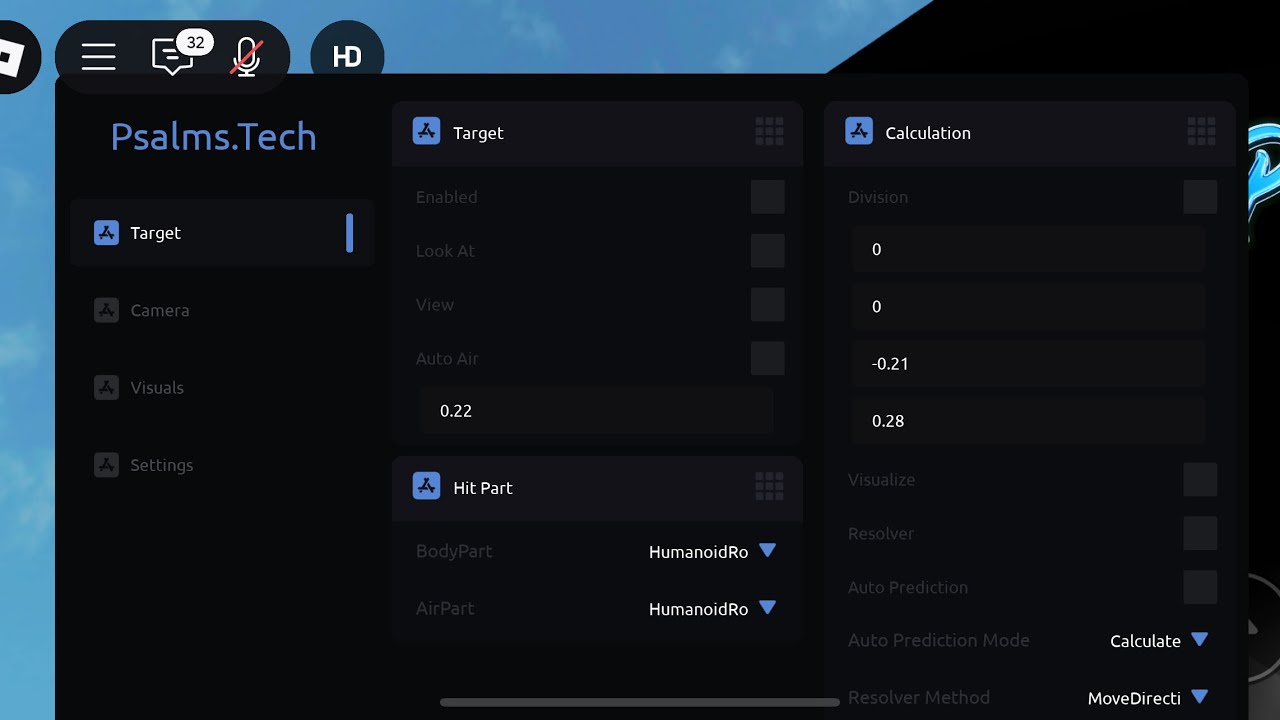The image size is (1280, 720).
Task: Click the first Calculation field showing 0
Action: 1028,249
